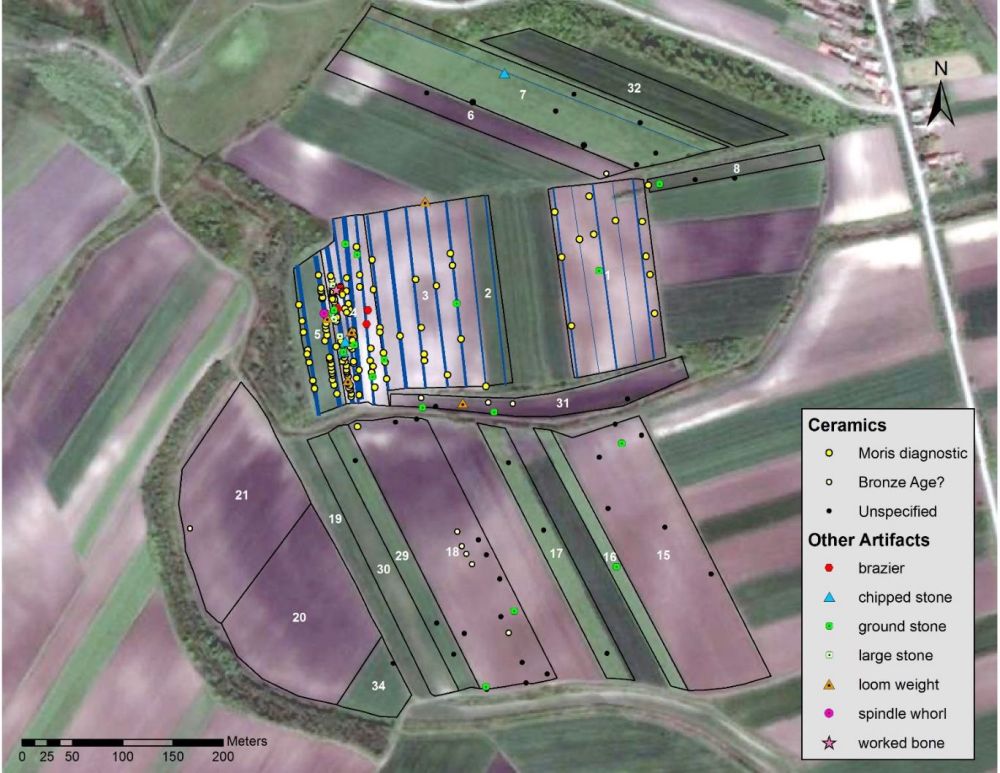The height and width of the screenshot is (773, 1000).
Task: Select the "Bronze Age?" legend label
Action: pyautogui.click(x=901, y=482)
